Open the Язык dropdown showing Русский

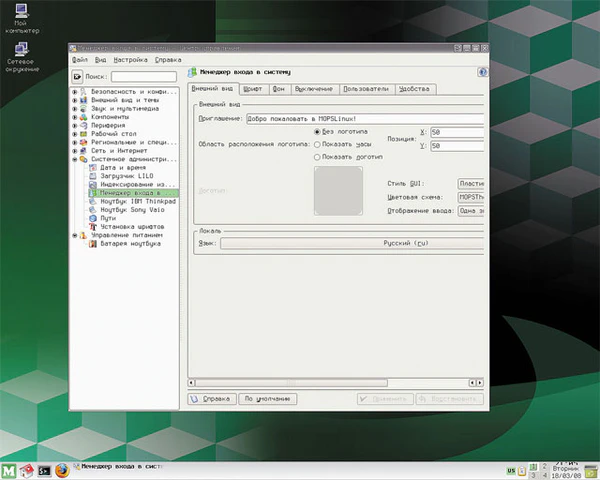(x=350, y=242)
